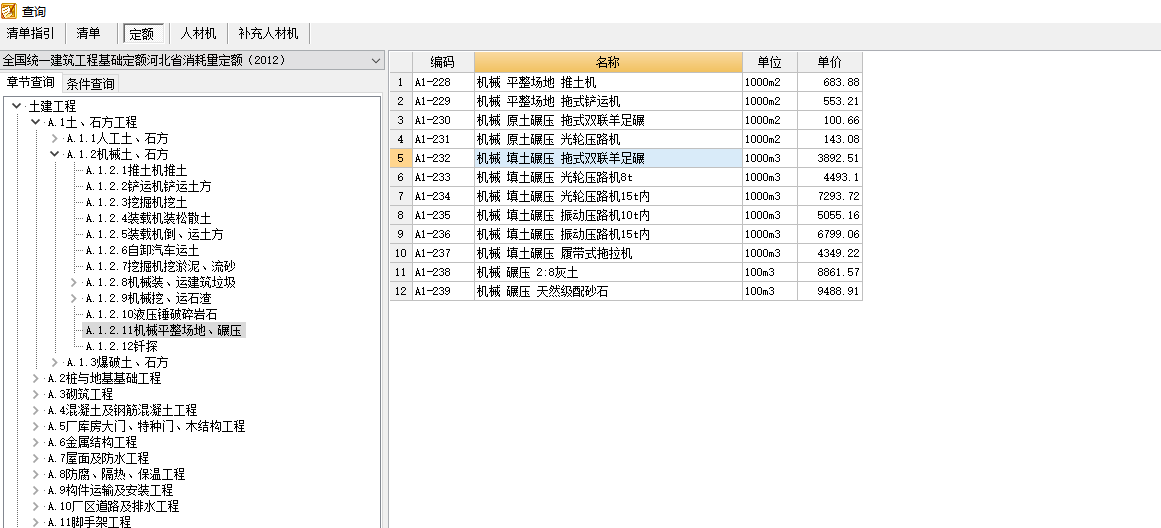The height and width of the screenshot is (528, 1161).
Task: Open the quota library dropdown 全国统一建筑工程基础定额
Action: pyautogui.click(x=193, y=60)
